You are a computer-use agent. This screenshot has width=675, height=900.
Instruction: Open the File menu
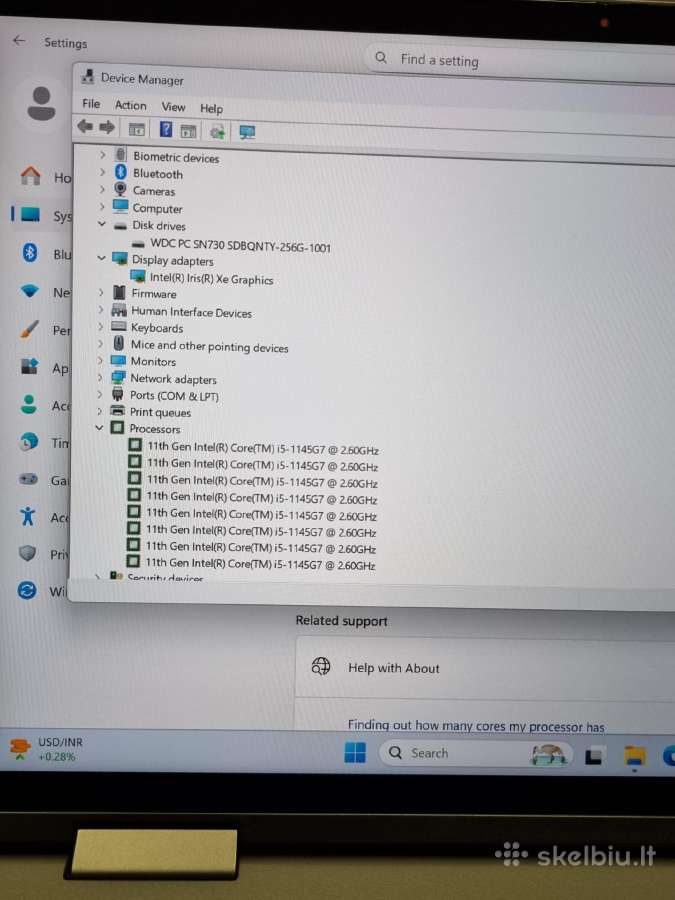[x=91, y=103]
